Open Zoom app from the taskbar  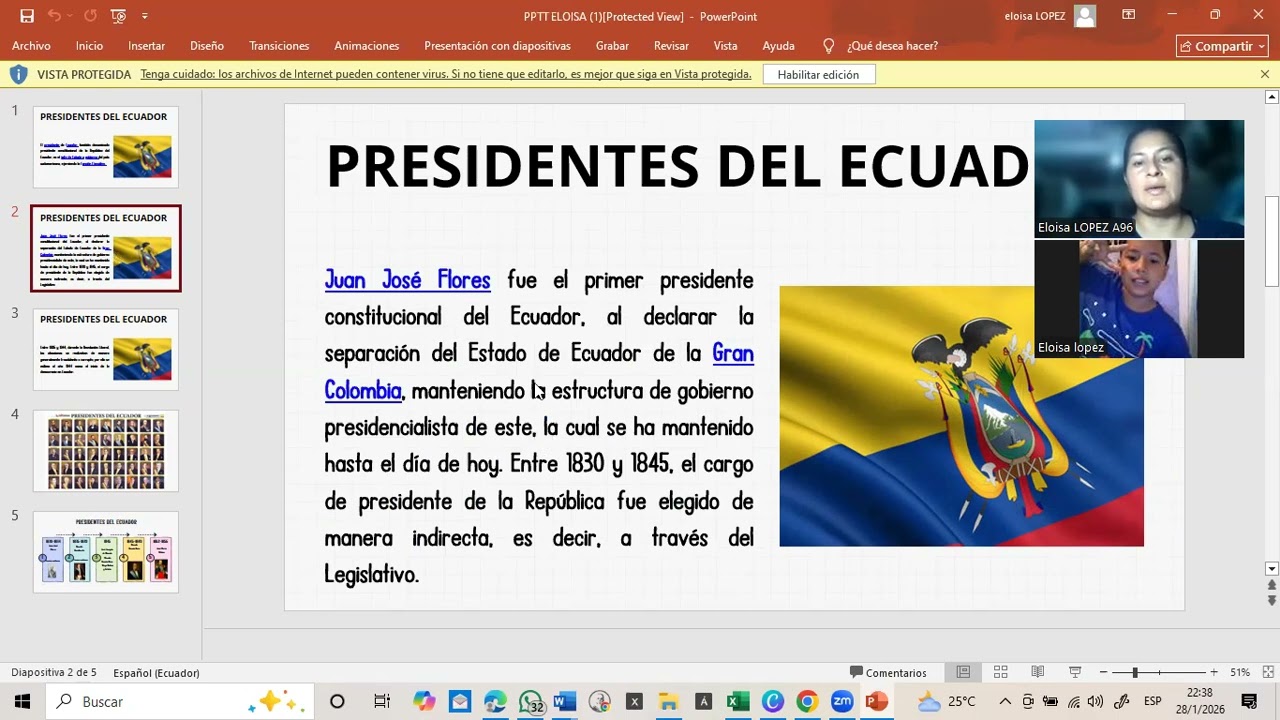(842, 702)
